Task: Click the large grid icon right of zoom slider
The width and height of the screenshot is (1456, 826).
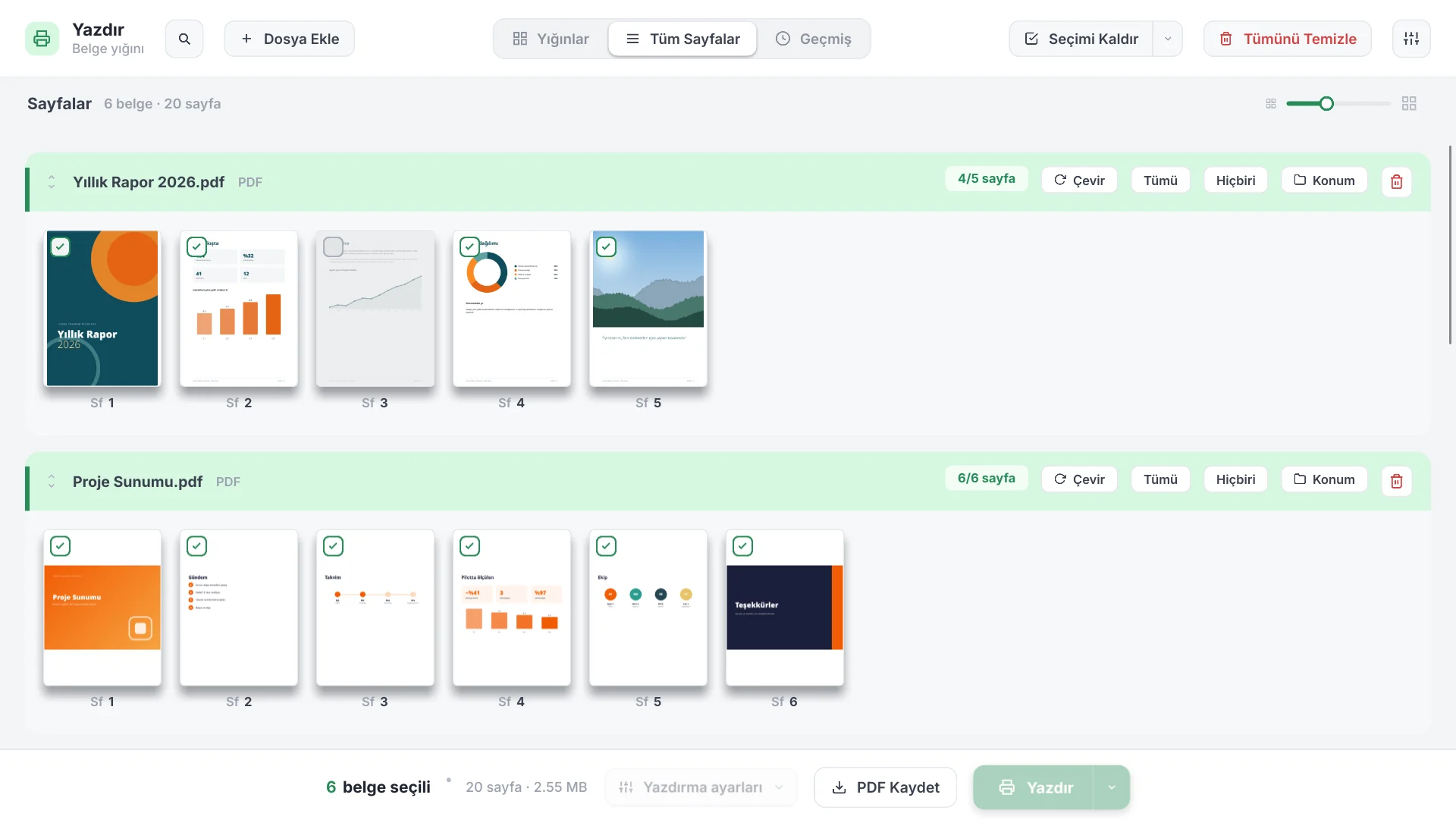Action: coord(1409,104)
